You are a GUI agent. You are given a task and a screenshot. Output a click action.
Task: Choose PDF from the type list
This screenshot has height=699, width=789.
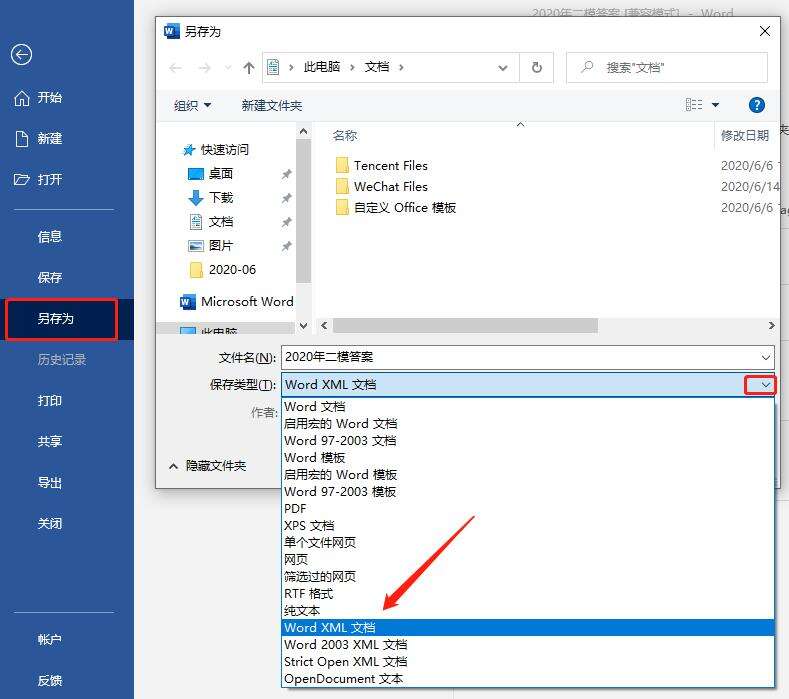coord(527,509)
